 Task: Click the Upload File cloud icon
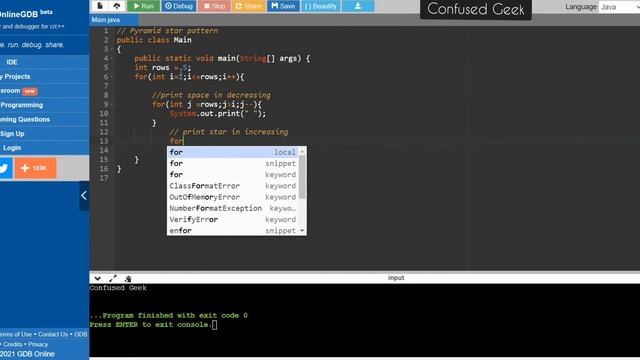117,6
